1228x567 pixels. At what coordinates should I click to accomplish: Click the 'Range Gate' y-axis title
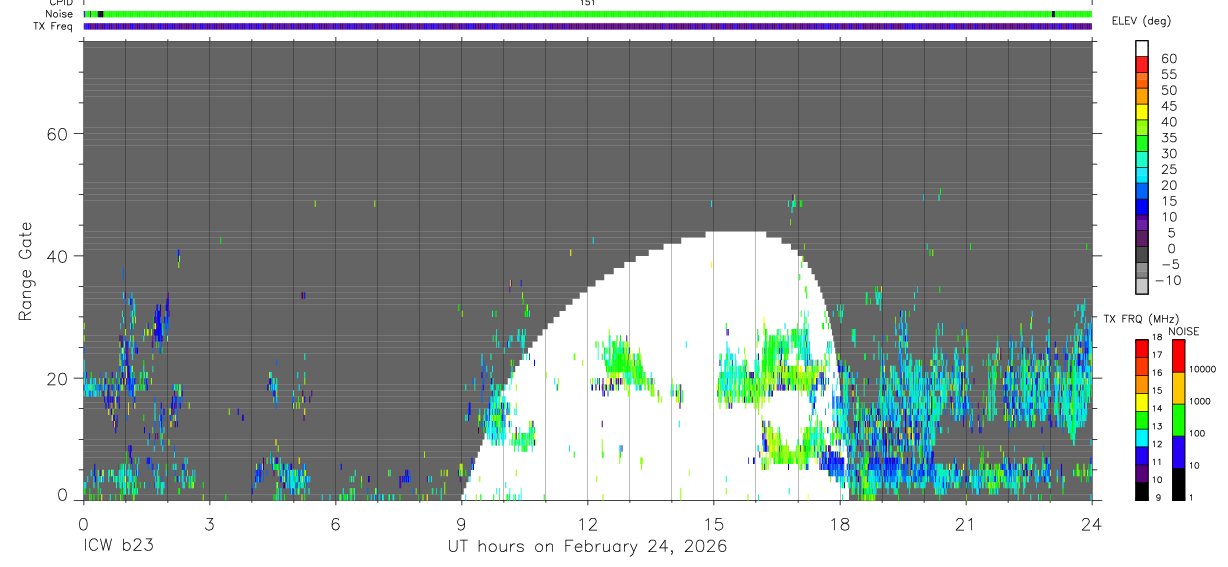point(25,271)
